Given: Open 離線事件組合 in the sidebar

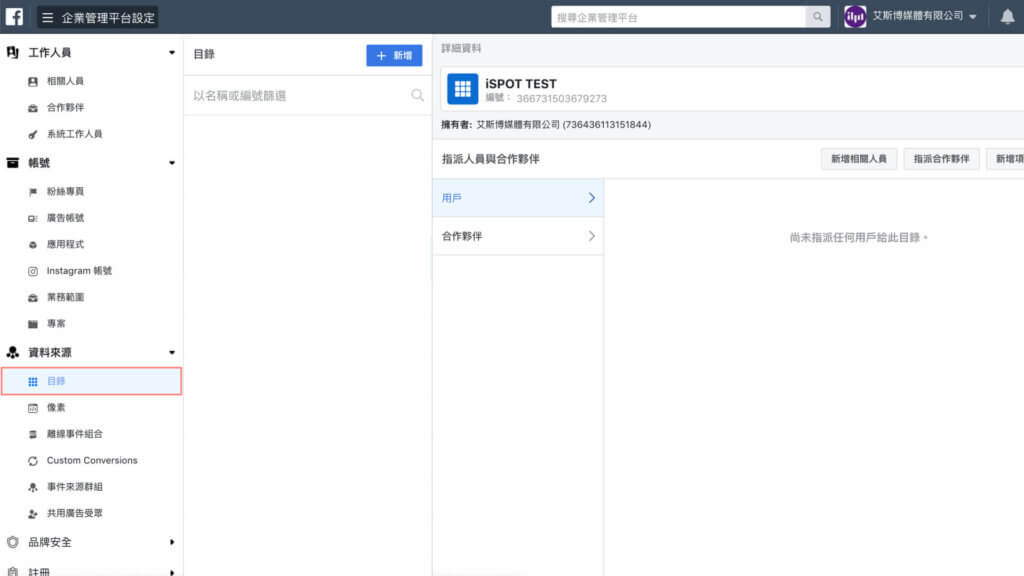Looking at the screenshot, I should click(74, 434).
